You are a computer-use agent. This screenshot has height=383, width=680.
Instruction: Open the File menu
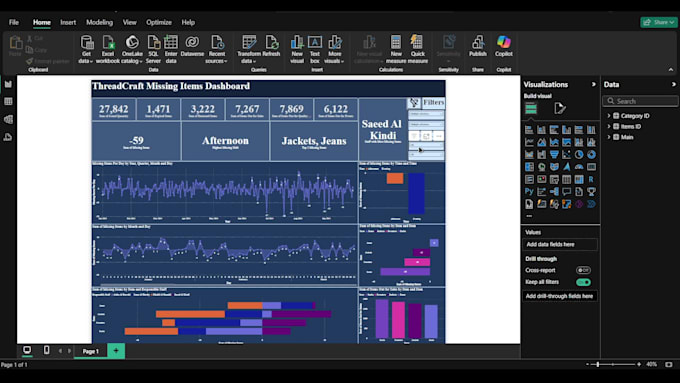point(14,22)
